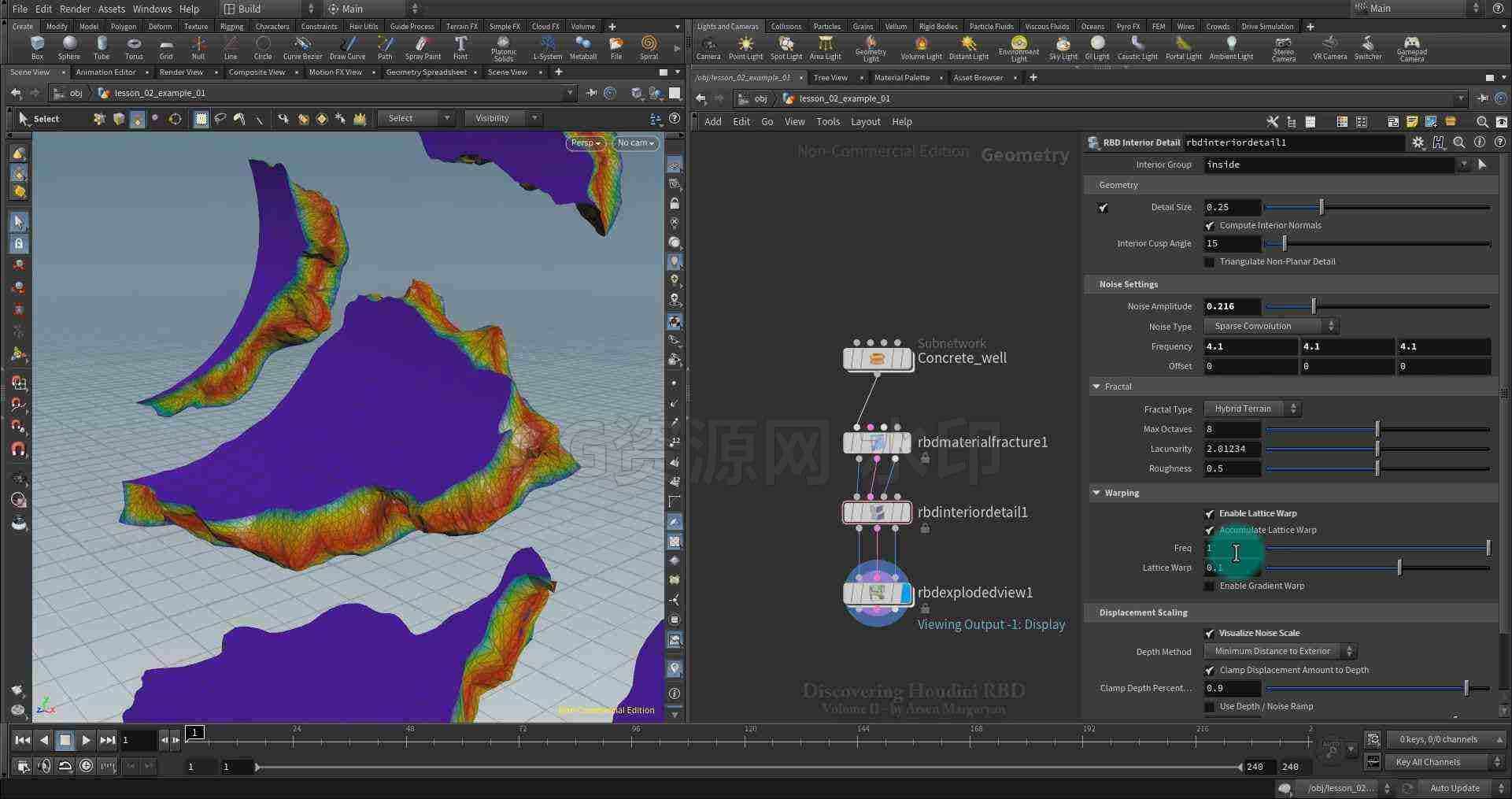Screen dimensions: 1512x799
Task: Select the Torus shelf tool
Action: 134,47
